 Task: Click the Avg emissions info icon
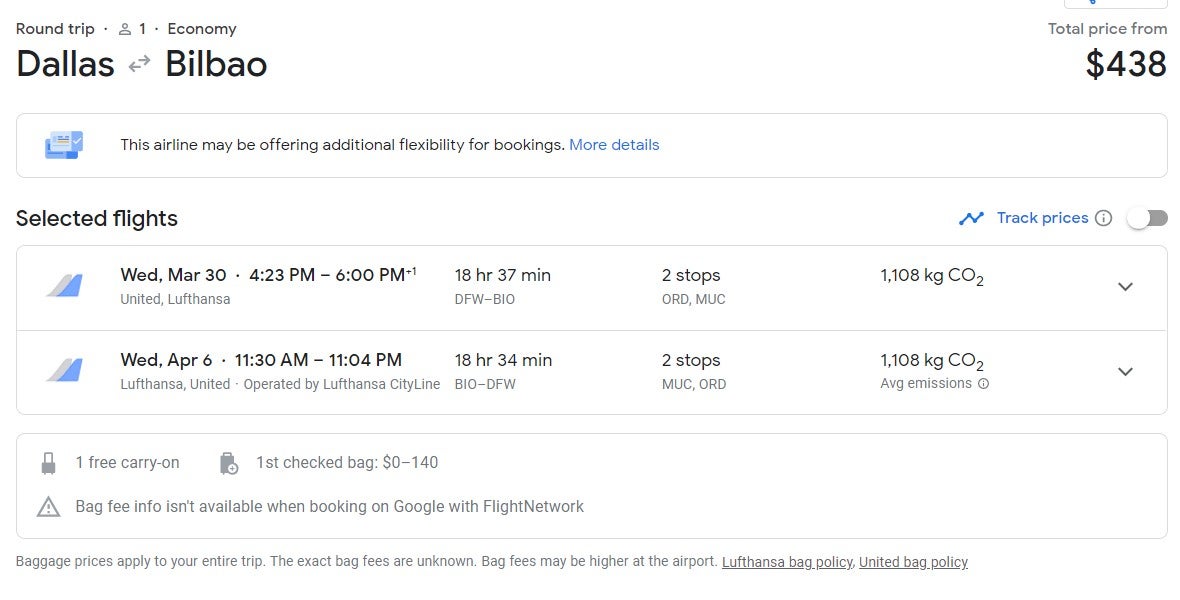tap(983, 384)
